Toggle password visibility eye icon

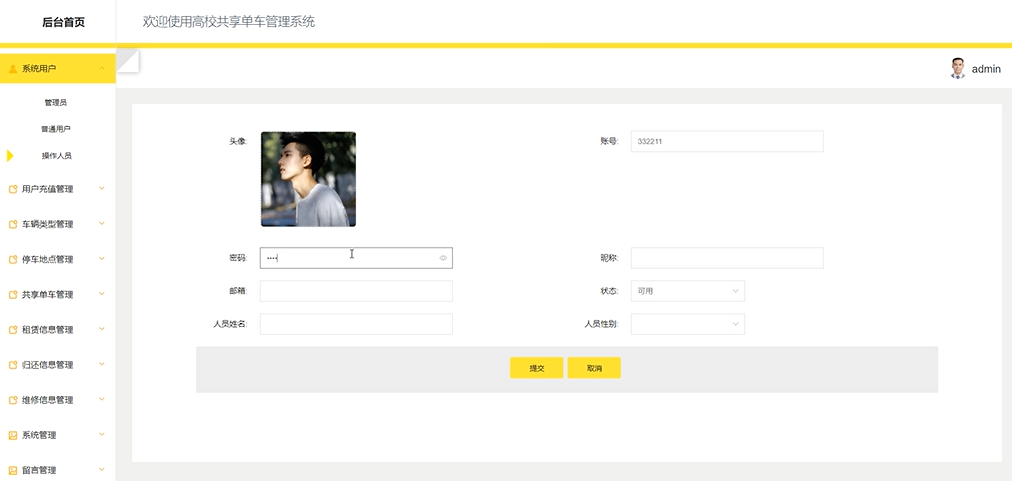443,258
